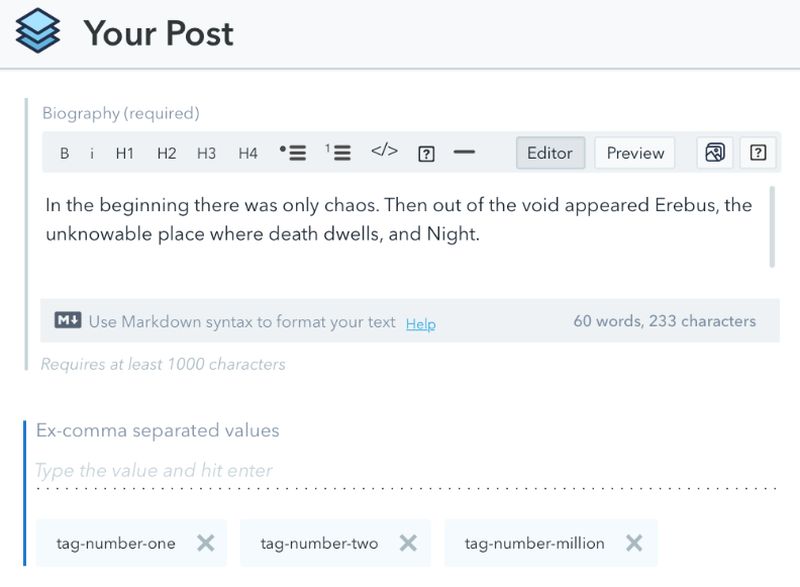Insert a Heading 1 using the H1 icon
The image size is (800, 587).
point(123,153)
